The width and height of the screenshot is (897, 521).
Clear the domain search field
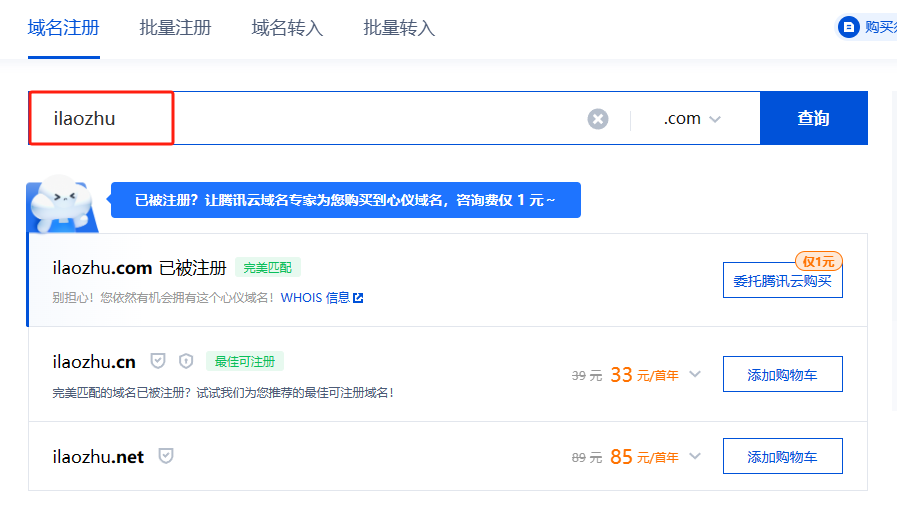pyautogui.click(x=598, y=119)
